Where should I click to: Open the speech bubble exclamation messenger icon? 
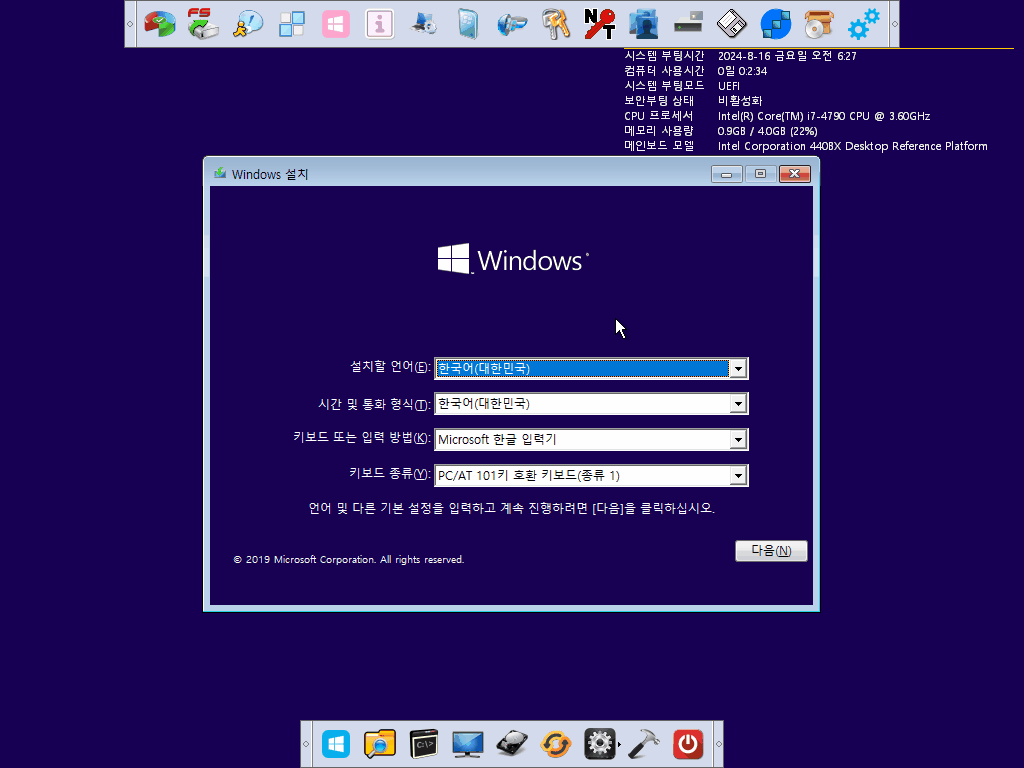click(x=248, y=24)
